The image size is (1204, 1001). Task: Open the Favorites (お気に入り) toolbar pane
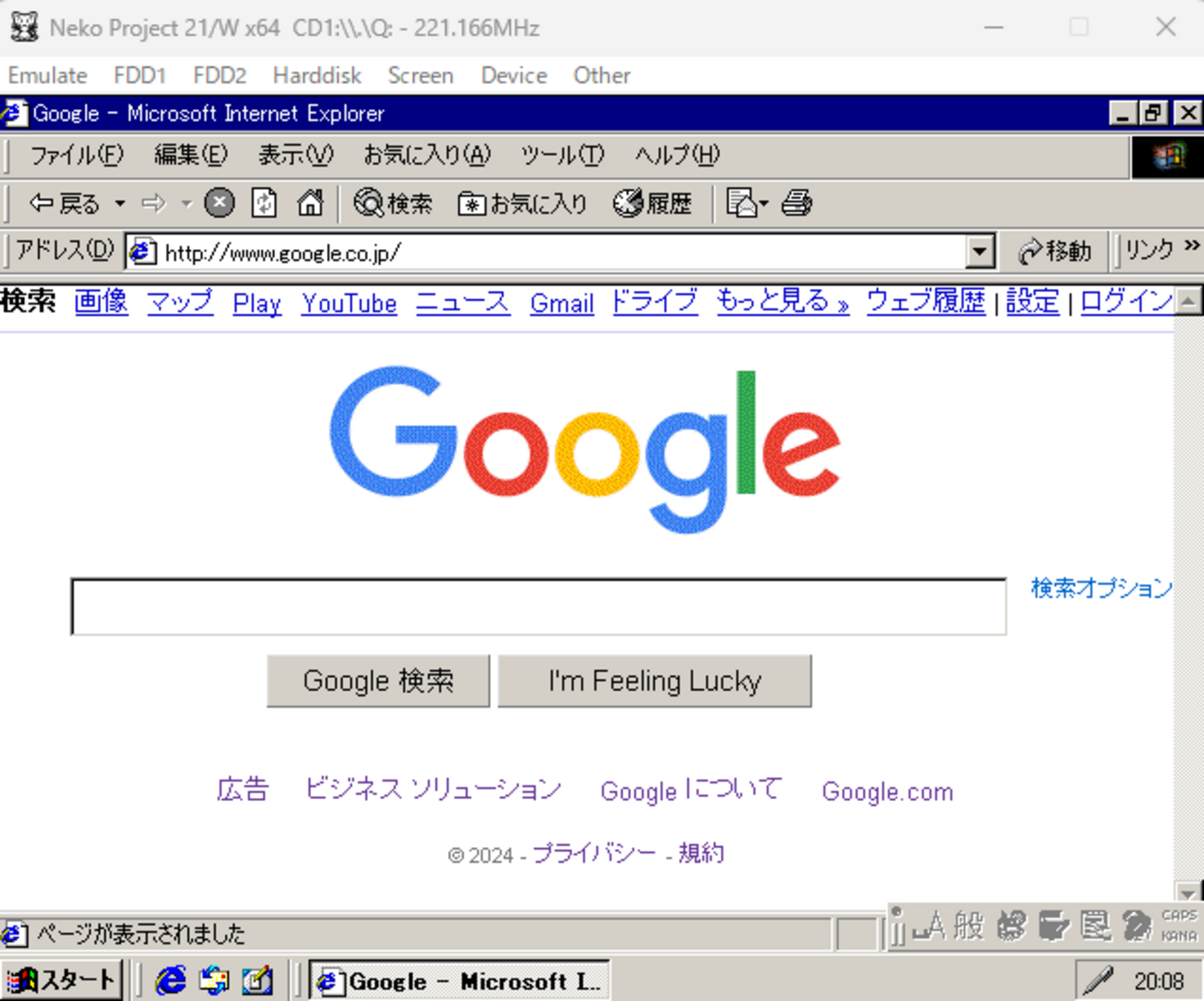pos(522,203)
